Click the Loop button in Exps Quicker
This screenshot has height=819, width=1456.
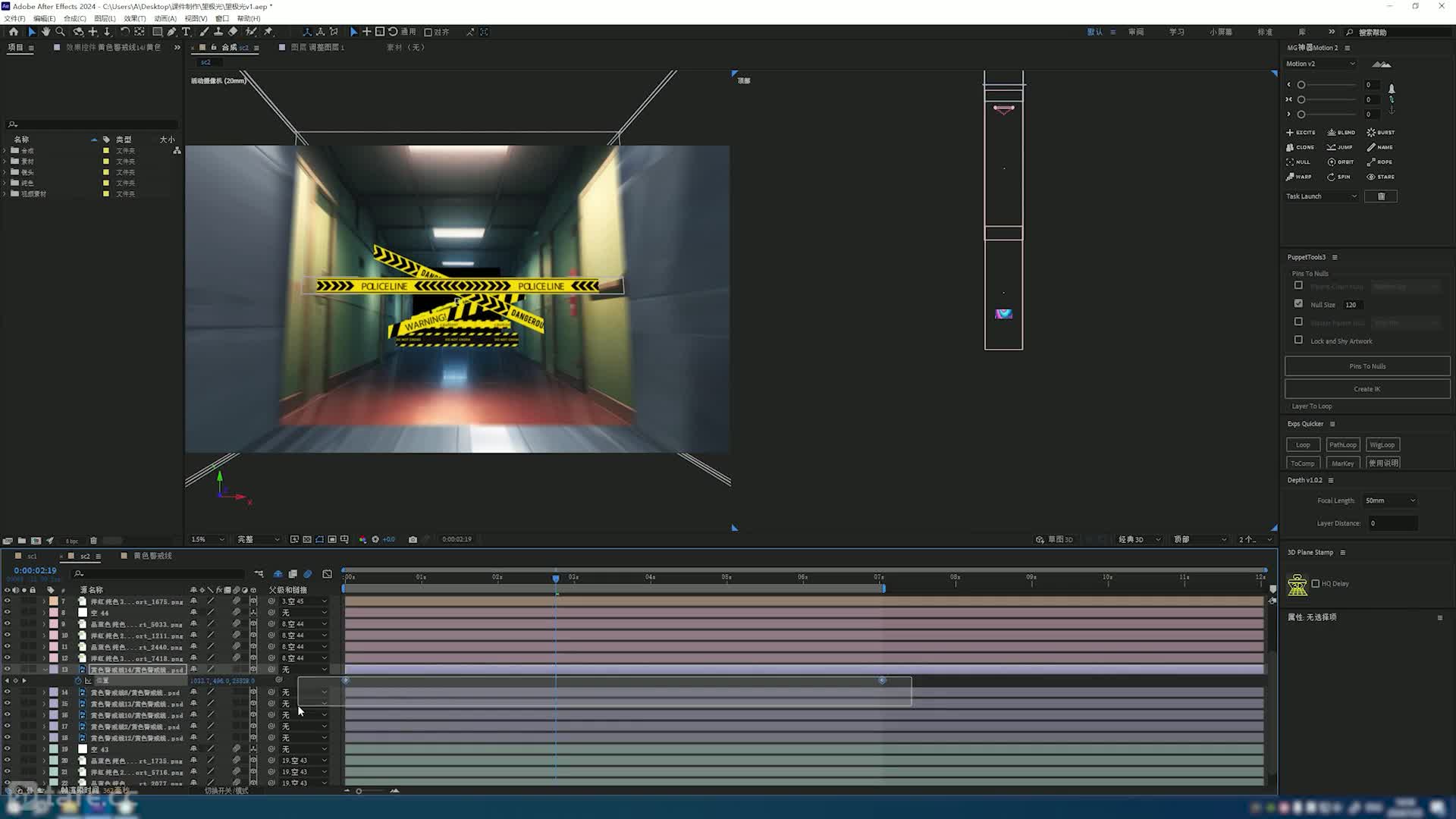[1303, 445]
